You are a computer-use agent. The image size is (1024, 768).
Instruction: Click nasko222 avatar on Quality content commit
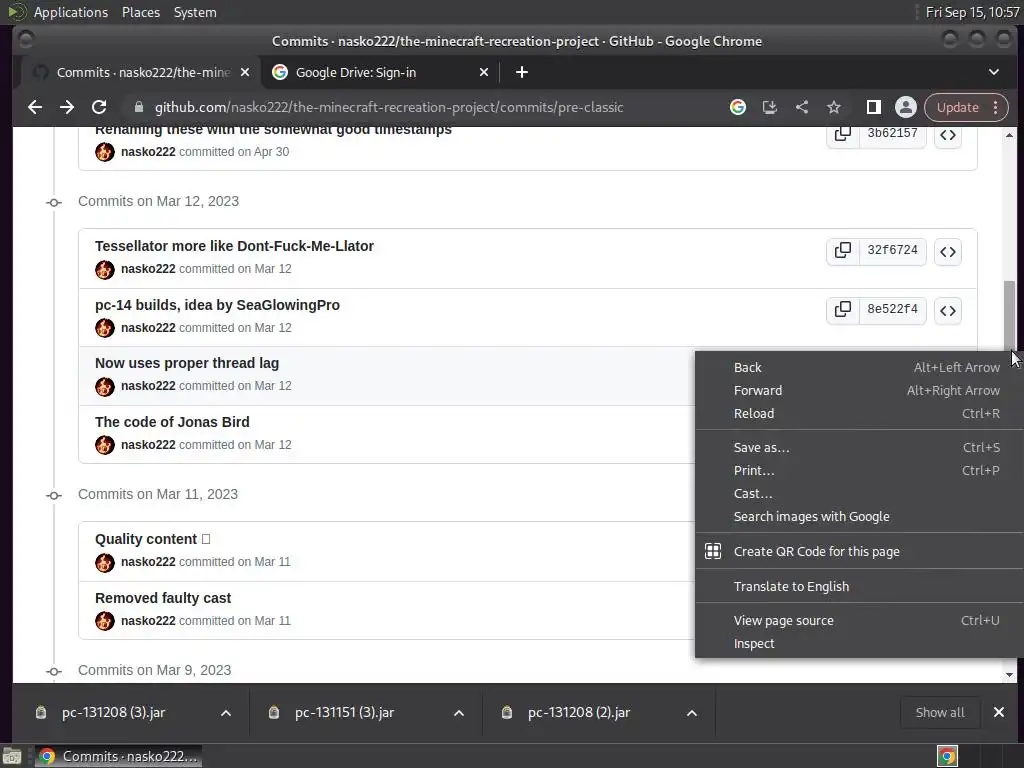coord(104,562)
